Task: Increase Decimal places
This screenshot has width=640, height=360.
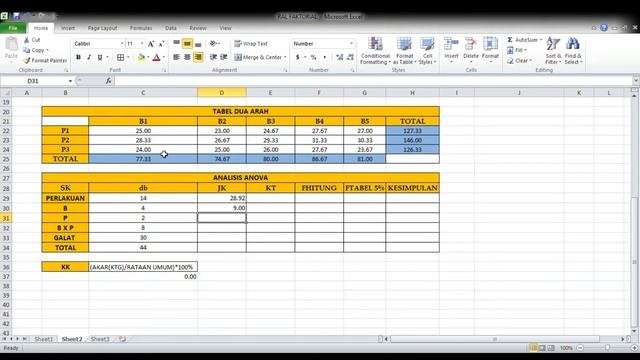Action: coord(340,58)
